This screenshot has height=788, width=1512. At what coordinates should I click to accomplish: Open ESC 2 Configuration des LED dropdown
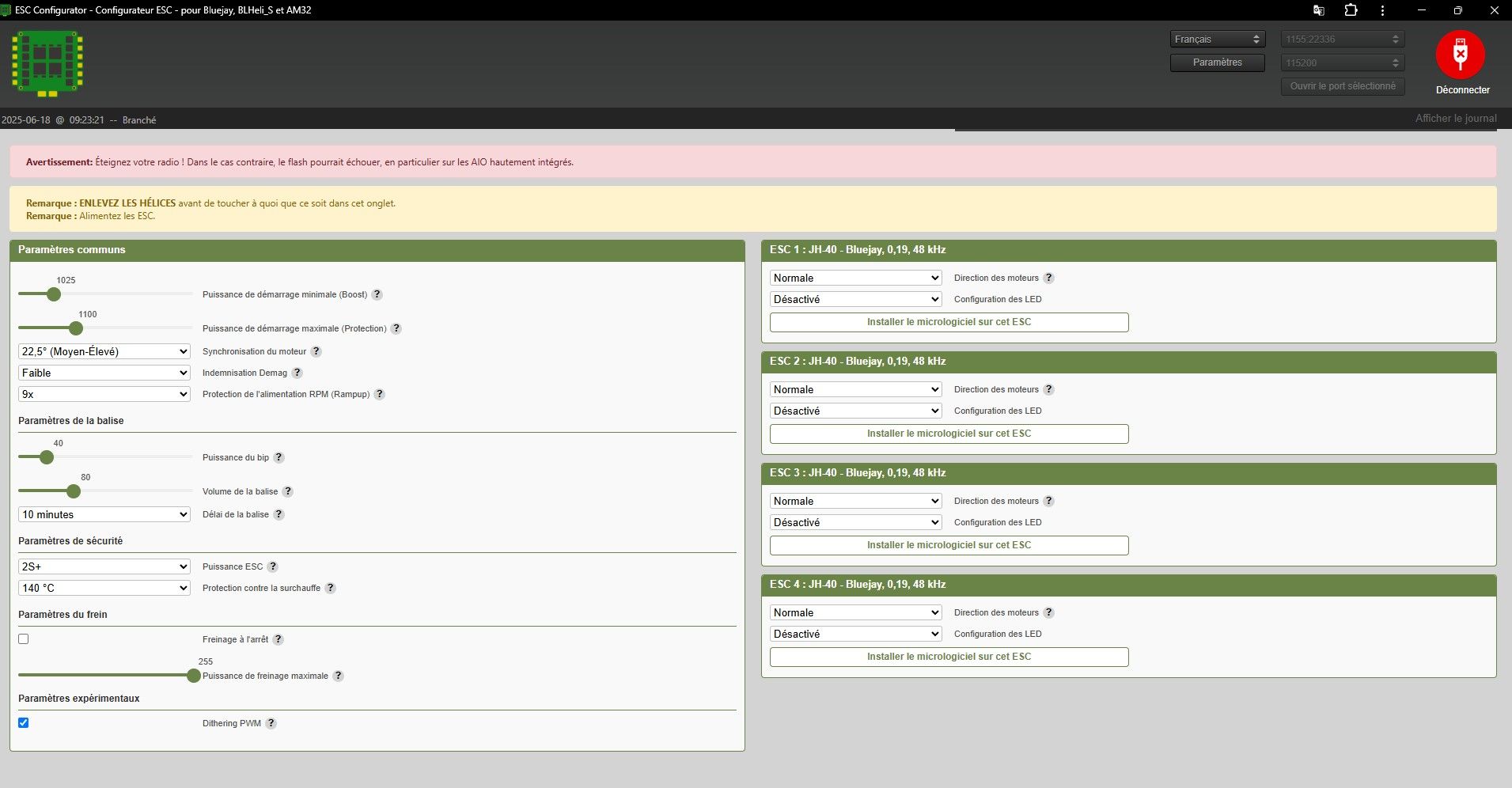(855, 411)
